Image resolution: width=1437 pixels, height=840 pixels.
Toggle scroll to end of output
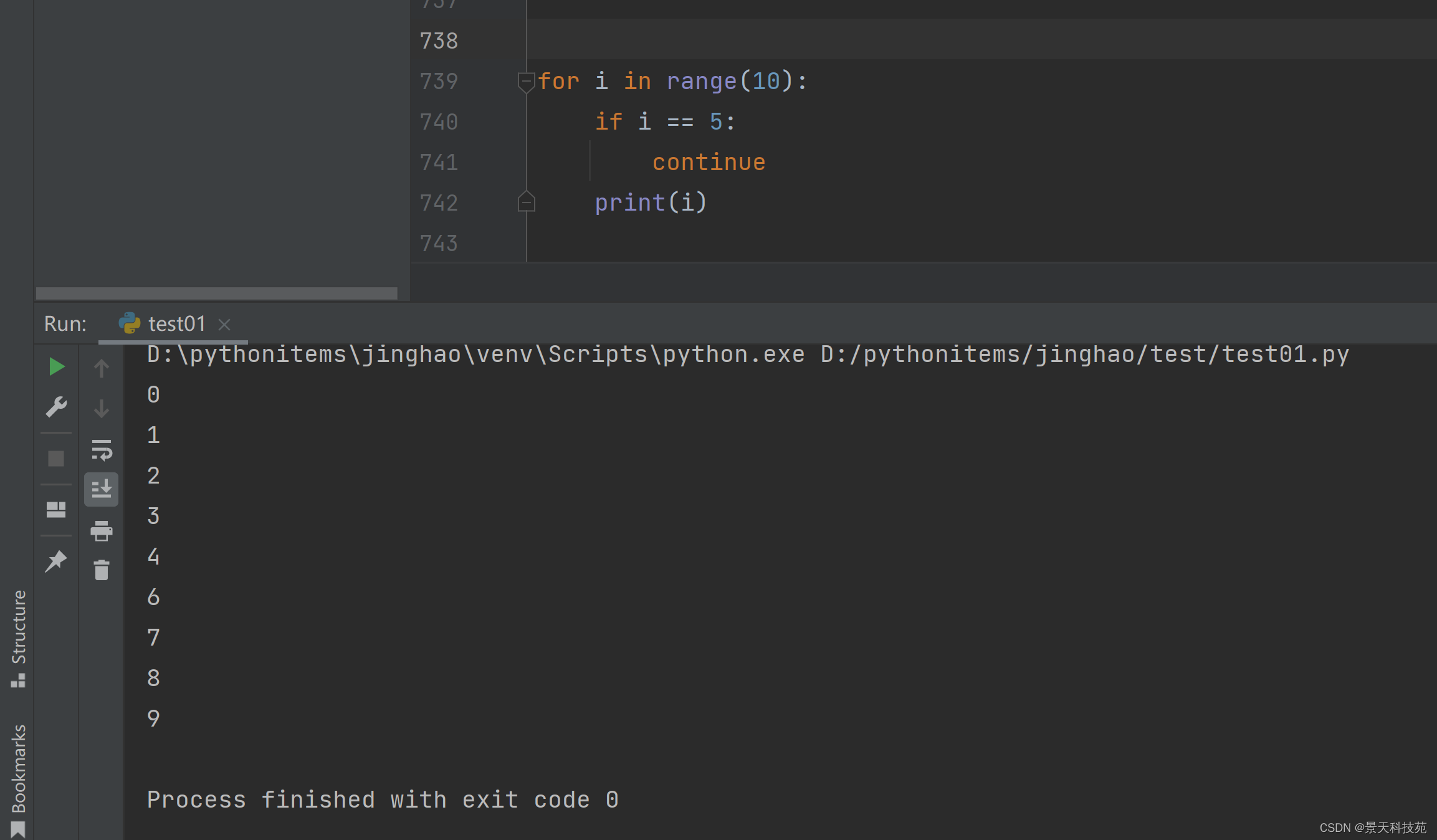pos(102,489)
